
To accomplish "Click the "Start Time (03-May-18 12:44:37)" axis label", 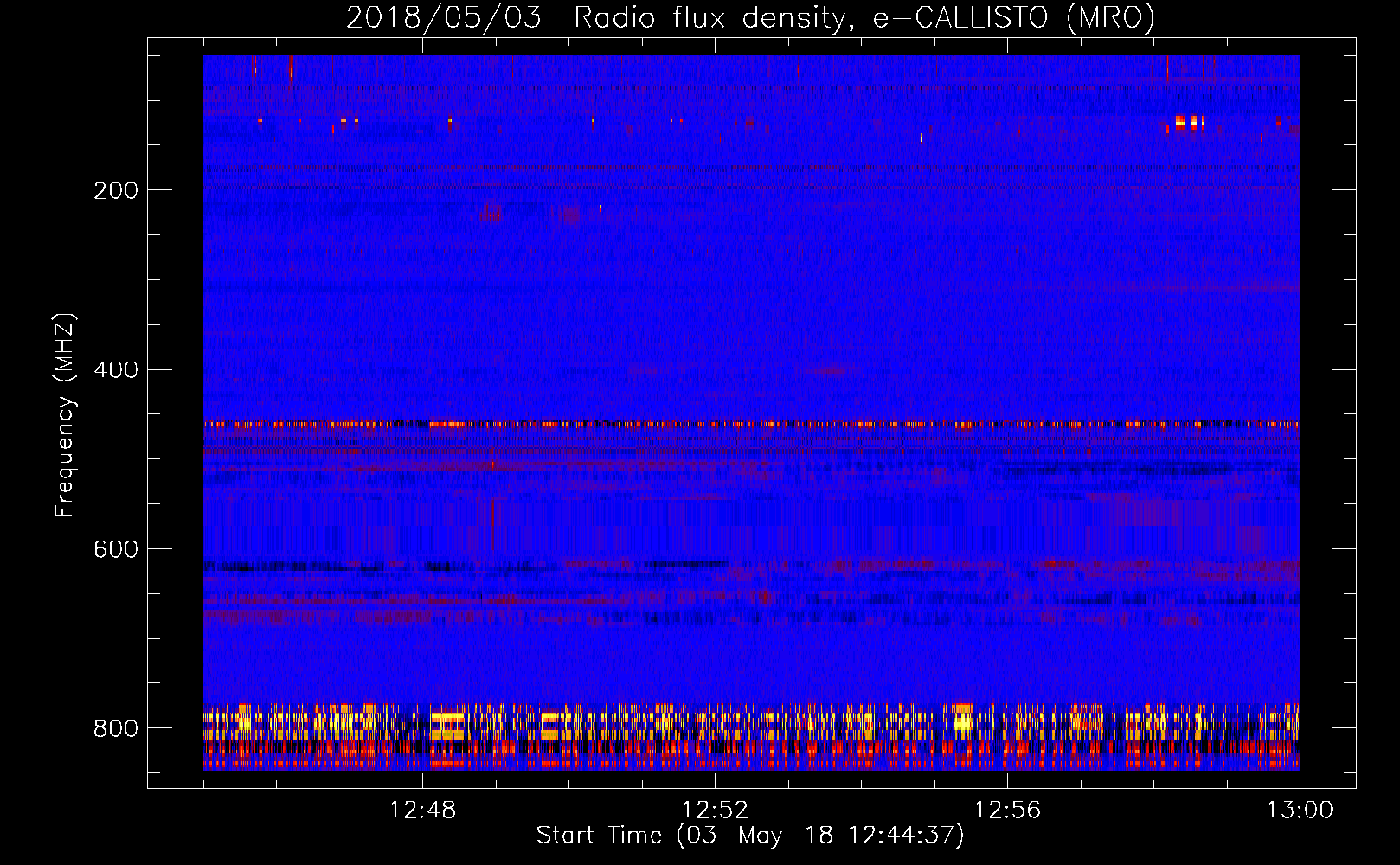I will tap(750, 836).
